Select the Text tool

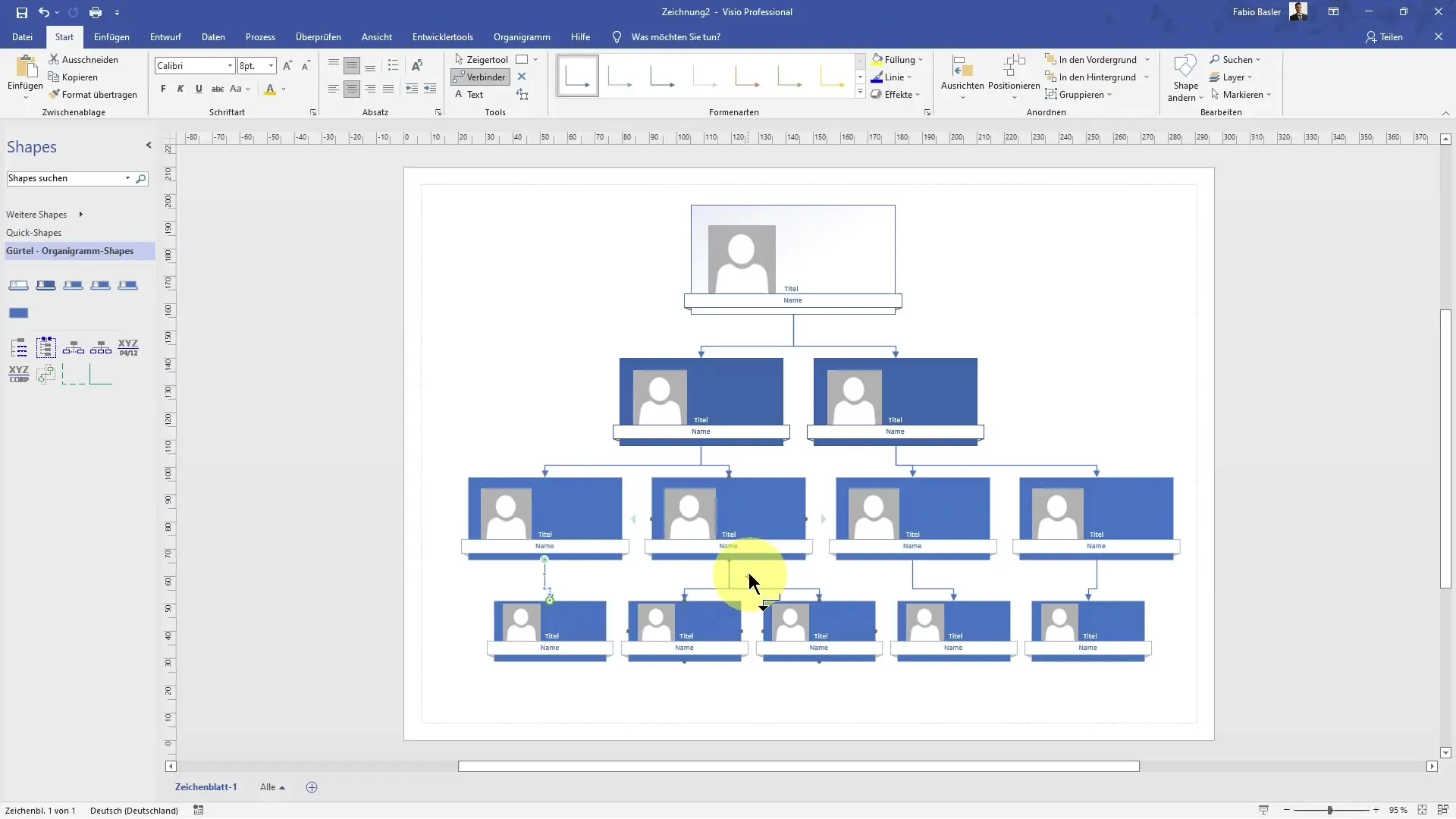pos(469,95)
